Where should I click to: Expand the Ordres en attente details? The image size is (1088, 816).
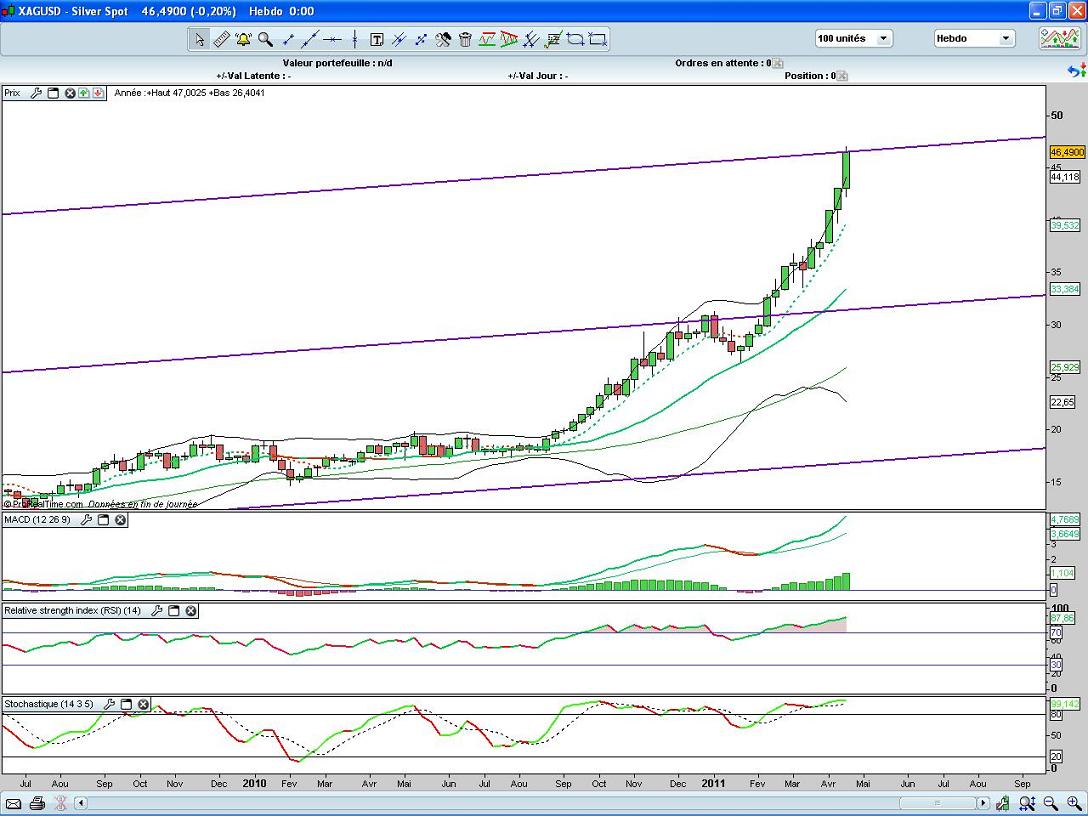778,63
